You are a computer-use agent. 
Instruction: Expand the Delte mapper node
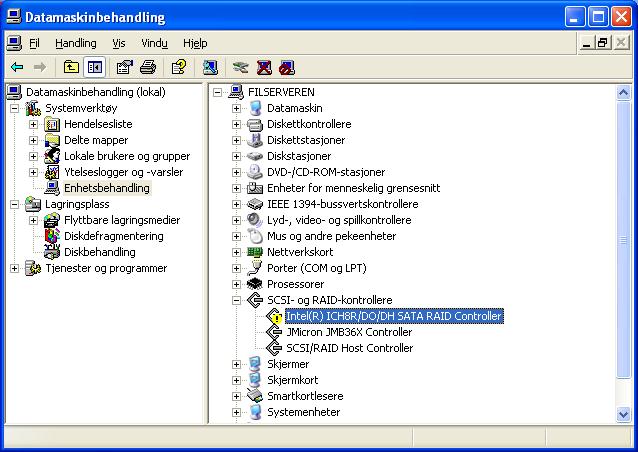click(x=33, y=140)
